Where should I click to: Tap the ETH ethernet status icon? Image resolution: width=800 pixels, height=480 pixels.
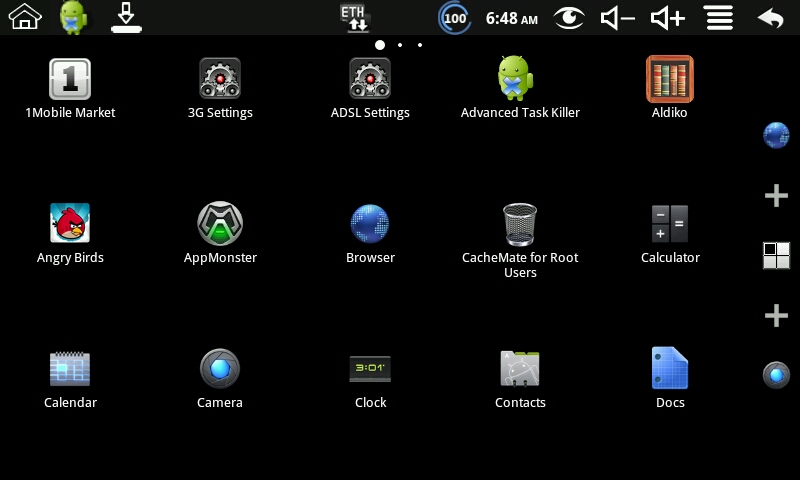[x=354, y=17]
